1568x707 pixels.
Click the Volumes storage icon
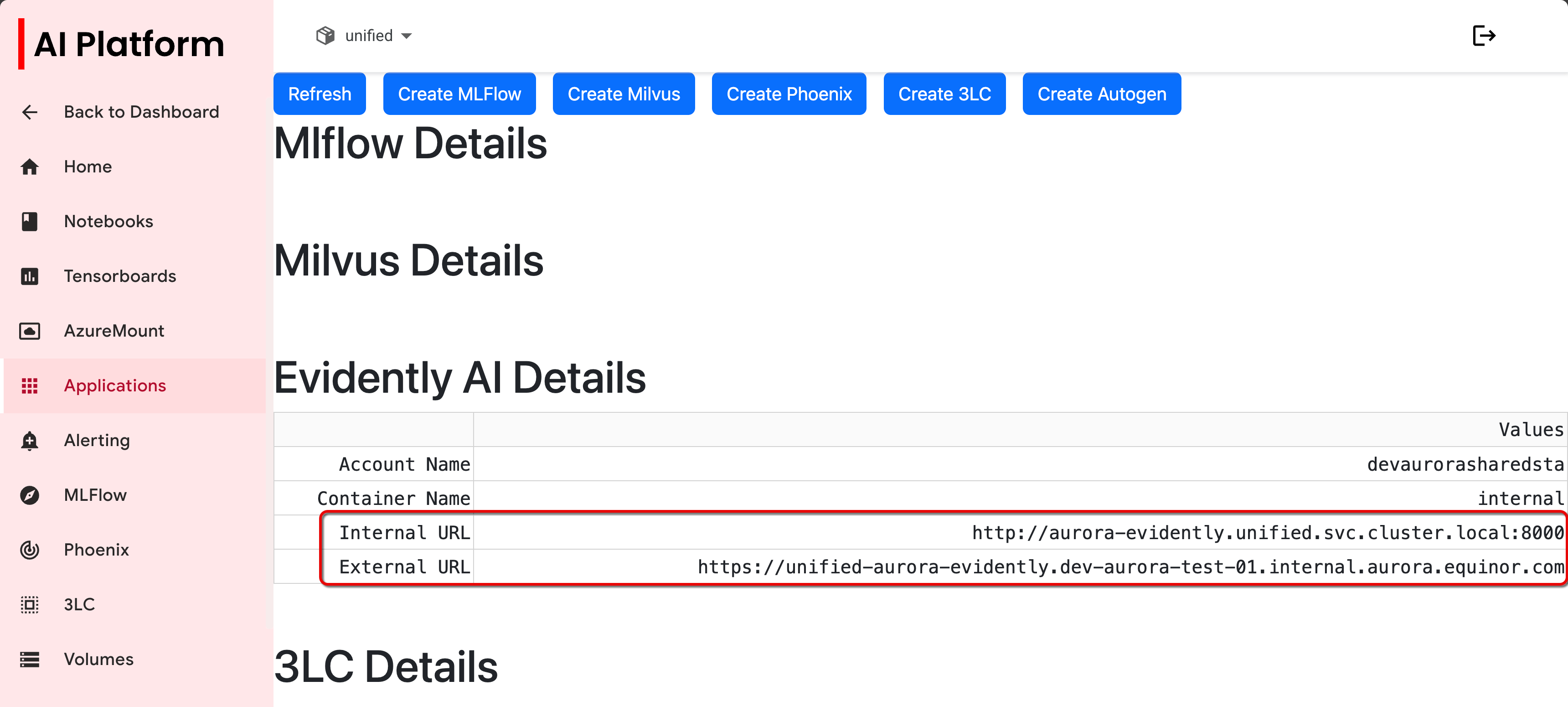pos(30,660)
